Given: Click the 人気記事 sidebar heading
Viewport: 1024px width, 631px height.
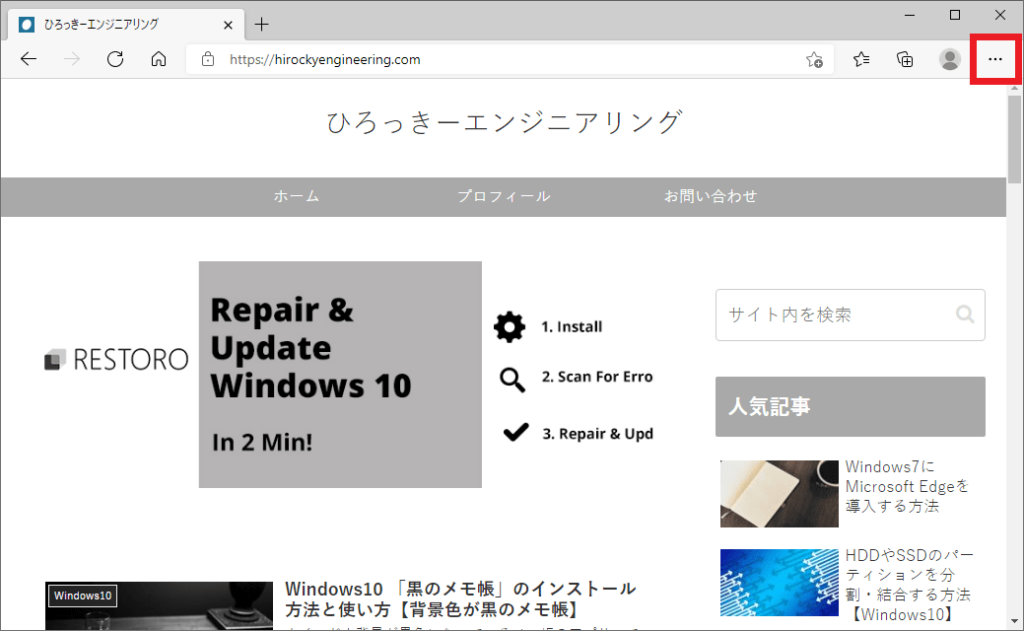Looking at the screenshot, I should click(x=850, y=406).
